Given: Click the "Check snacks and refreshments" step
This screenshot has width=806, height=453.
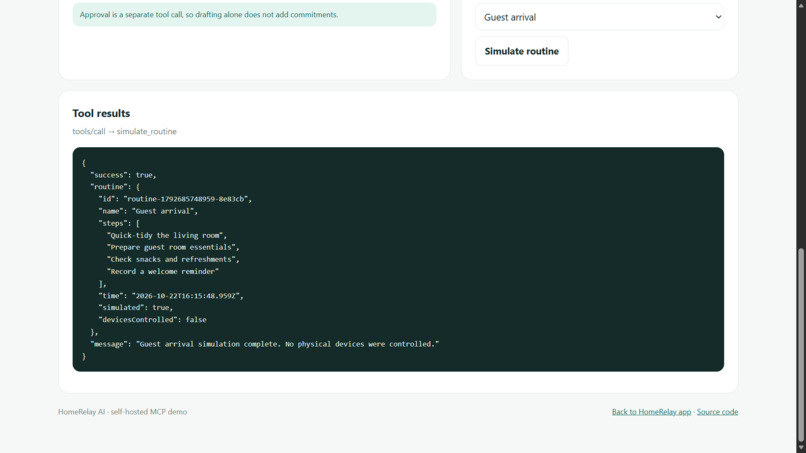Looking at the screenshot, I should (173, 260).
